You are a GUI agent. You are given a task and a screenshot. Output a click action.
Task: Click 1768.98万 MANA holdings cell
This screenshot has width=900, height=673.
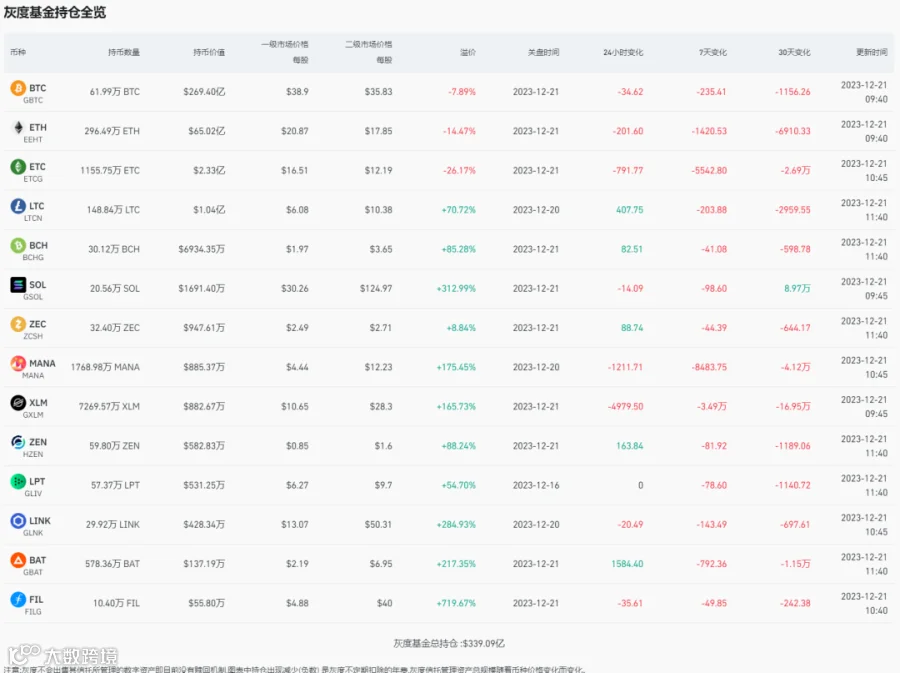click(x=105, y=367)
